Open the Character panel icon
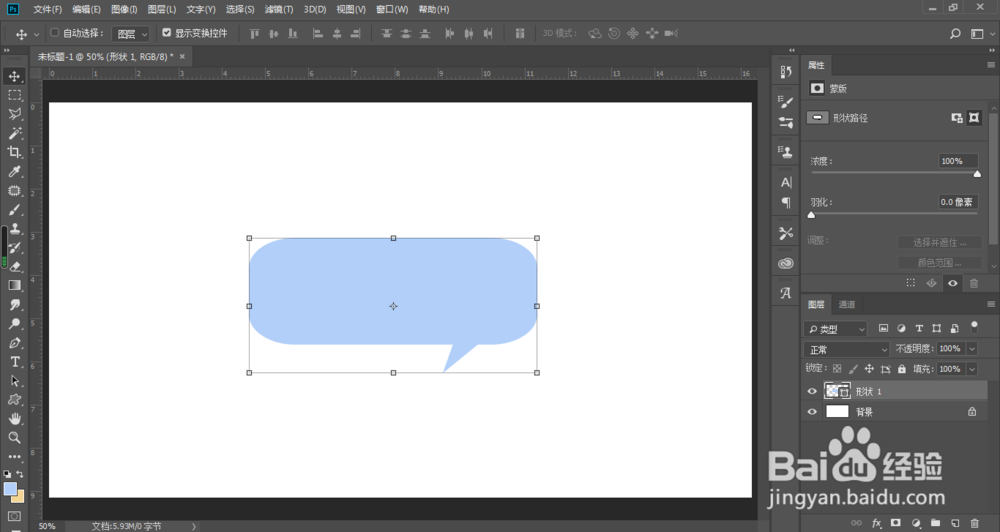The image size is (1000, 532). (x=786, y=182)
